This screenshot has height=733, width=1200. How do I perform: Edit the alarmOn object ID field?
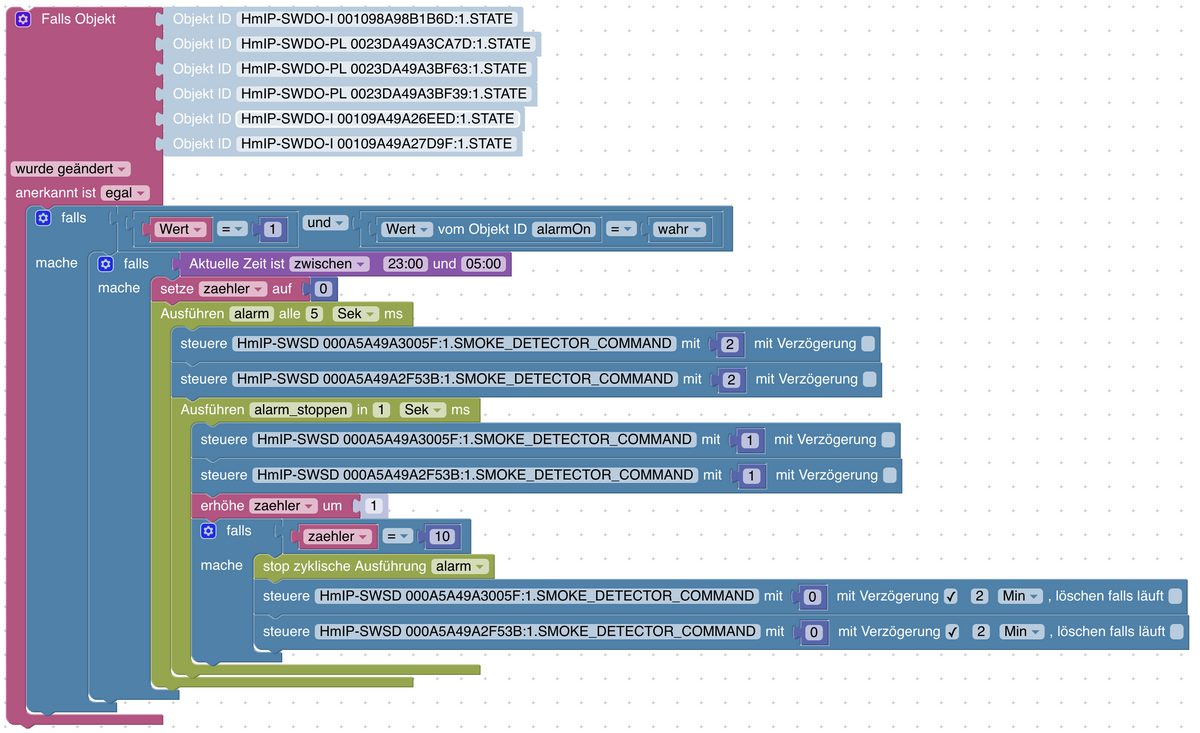[564, 229]
